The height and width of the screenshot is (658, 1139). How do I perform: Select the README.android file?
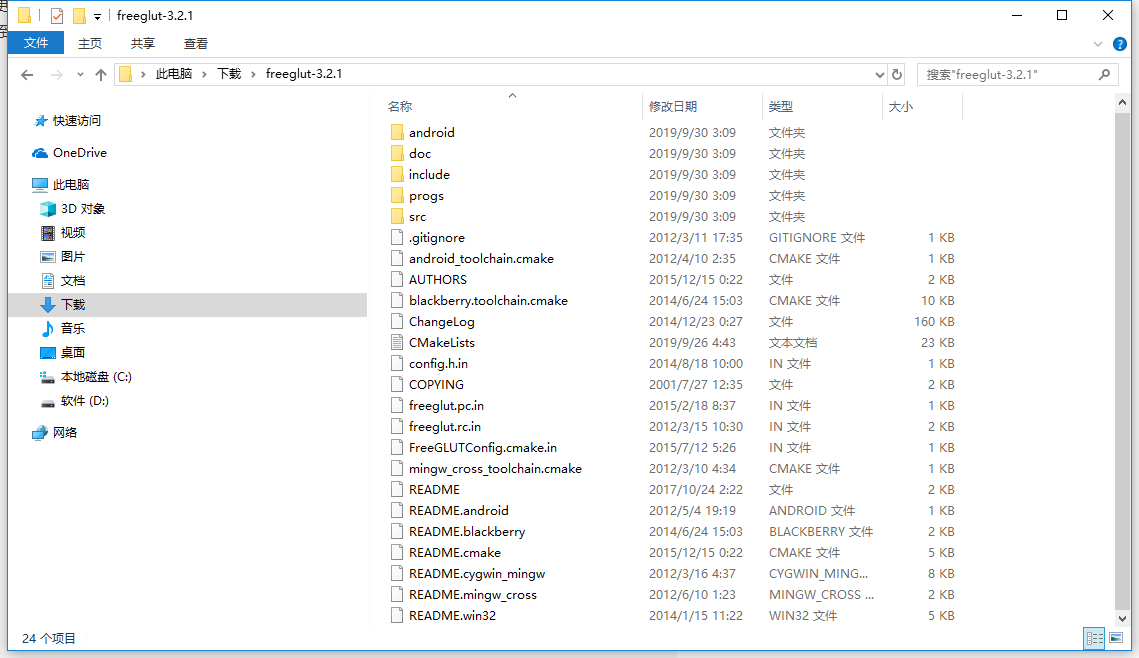(x=458, y=511)
